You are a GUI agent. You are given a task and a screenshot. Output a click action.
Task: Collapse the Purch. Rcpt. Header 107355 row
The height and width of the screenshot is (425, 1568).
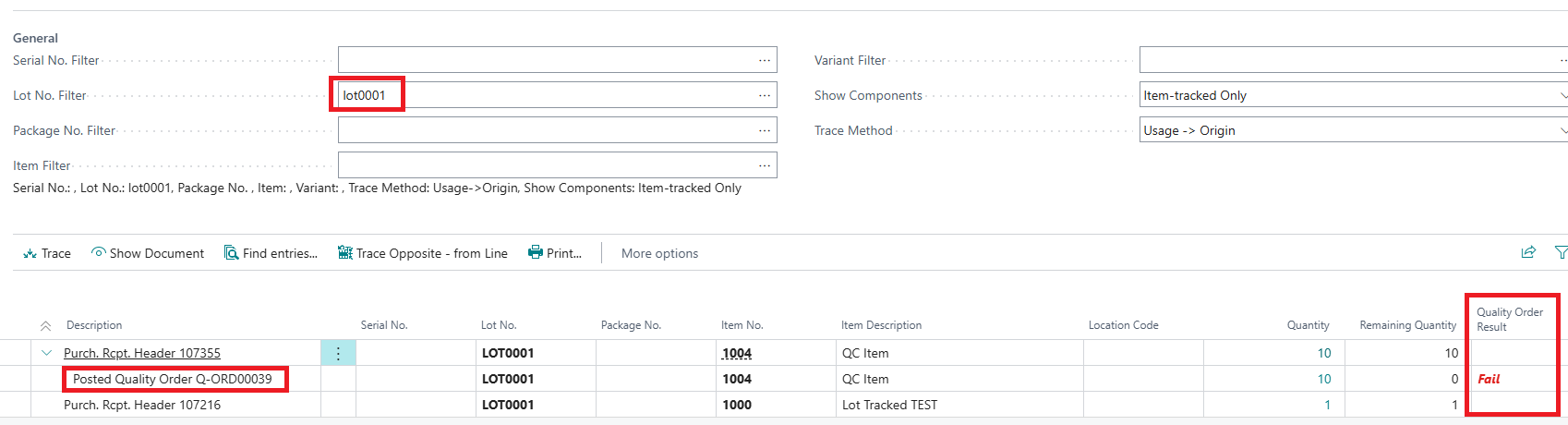[46, 353]
